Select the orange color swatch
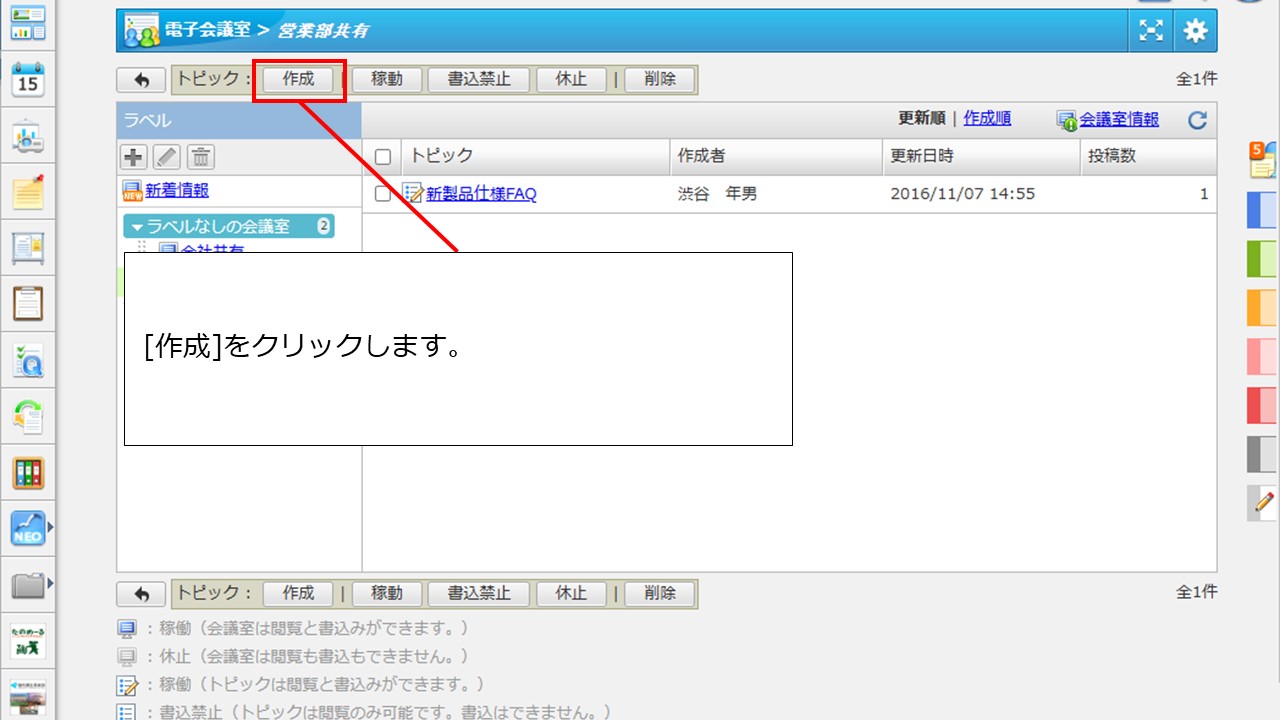1280x720 pixels. (x=1262, y=308)
